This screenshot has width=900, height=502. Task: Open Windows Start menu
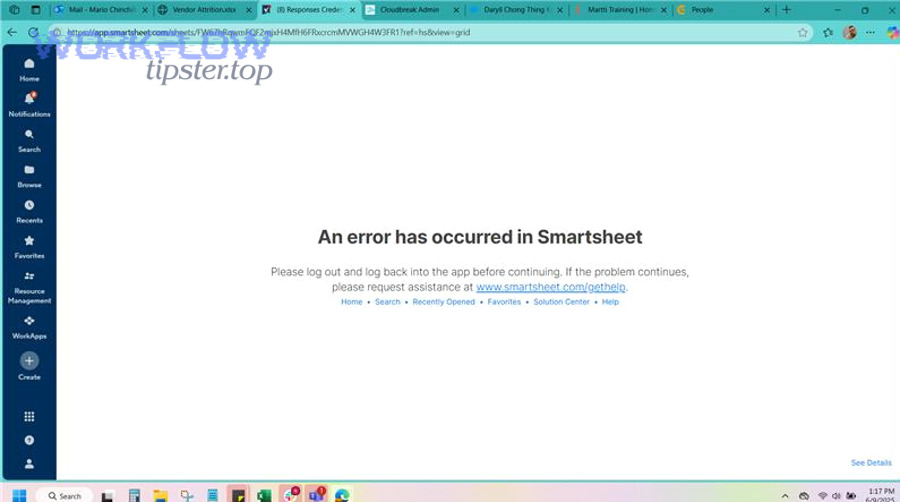19,495
